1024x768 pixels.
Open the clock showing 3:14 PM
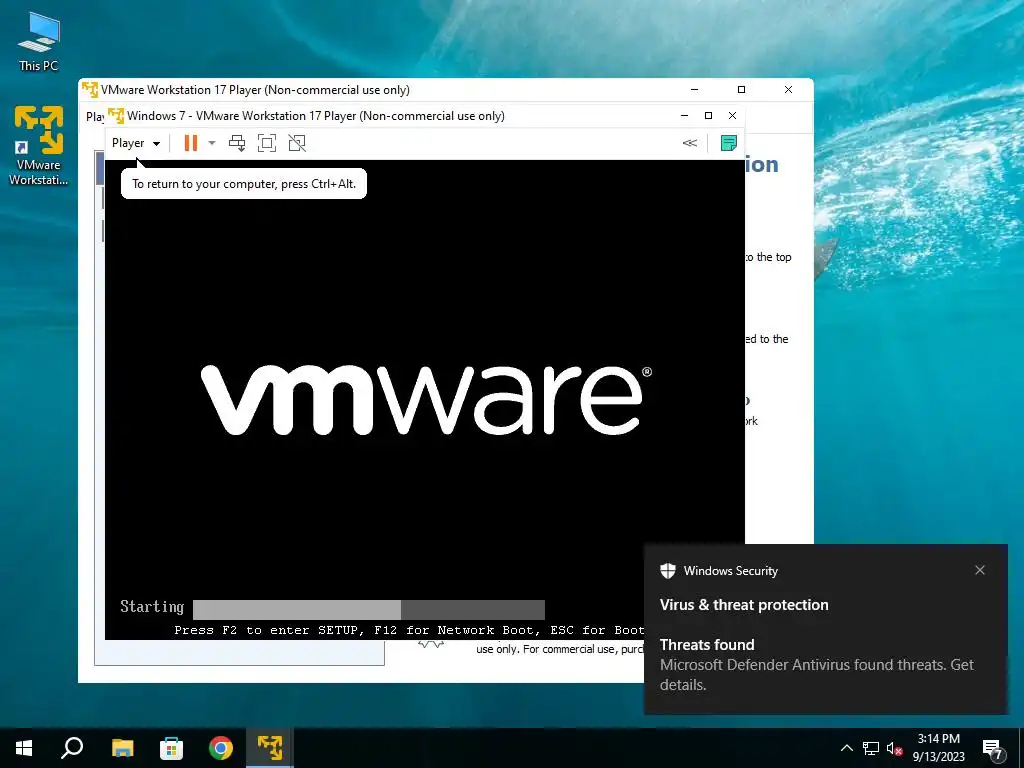click(x=938, y=748)
